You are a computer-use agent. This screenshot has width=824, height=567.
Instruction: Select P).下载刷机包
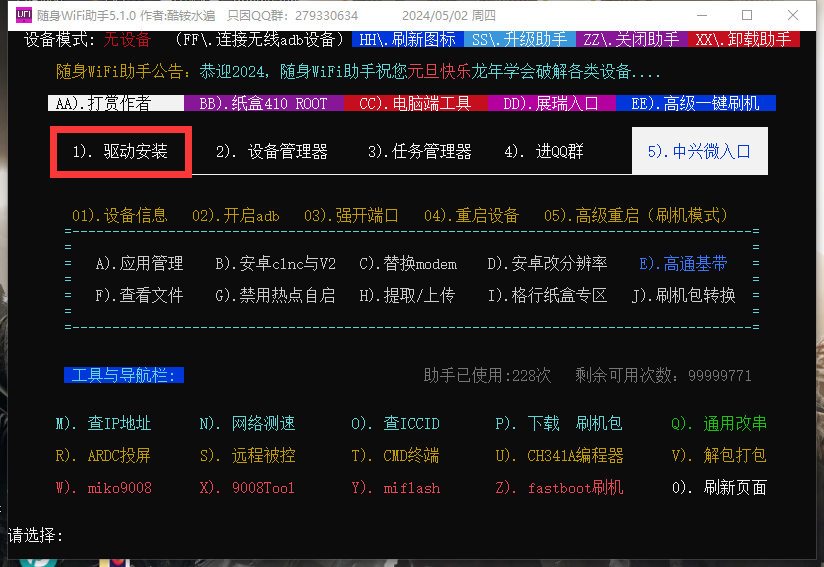coord(559,424)
